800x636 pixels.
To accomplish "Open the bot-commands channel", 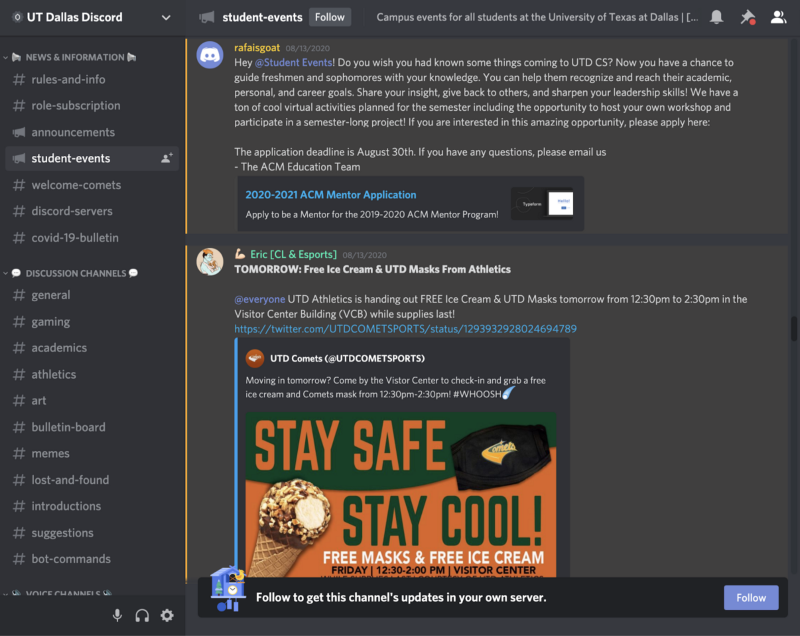I will tap(92, 559).
